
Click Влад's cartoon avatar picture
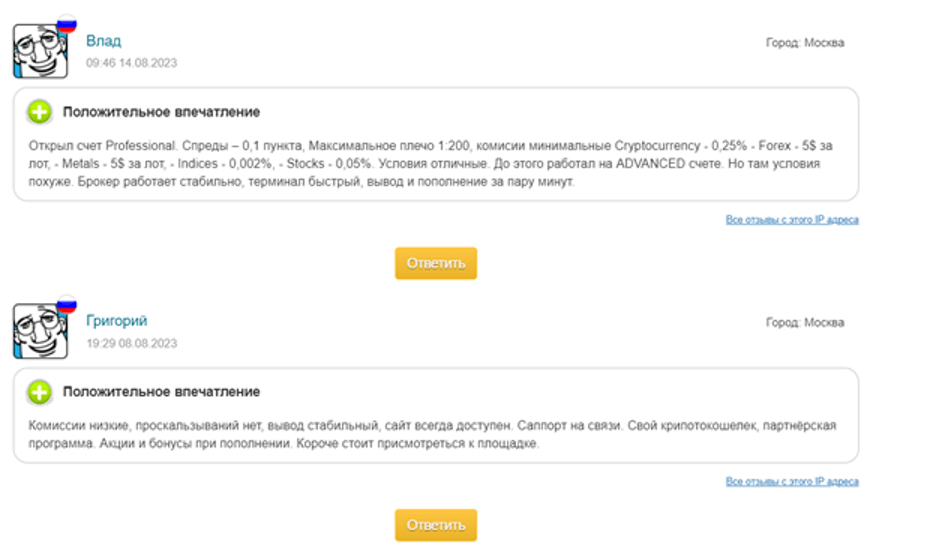[38, 50]
